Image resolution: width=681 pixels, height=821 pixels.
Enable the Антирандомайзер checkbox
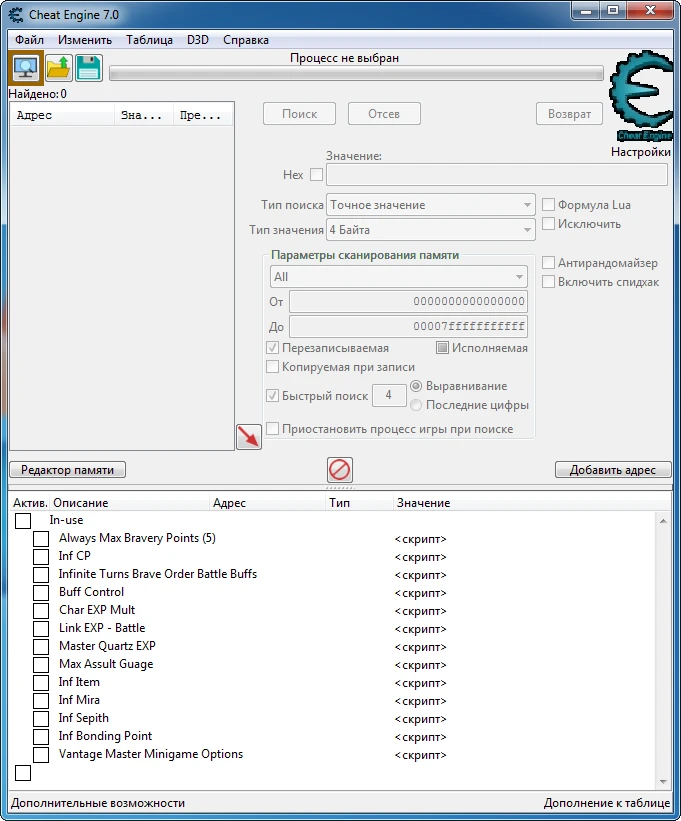pyautogui.click(x=548, y=262)
